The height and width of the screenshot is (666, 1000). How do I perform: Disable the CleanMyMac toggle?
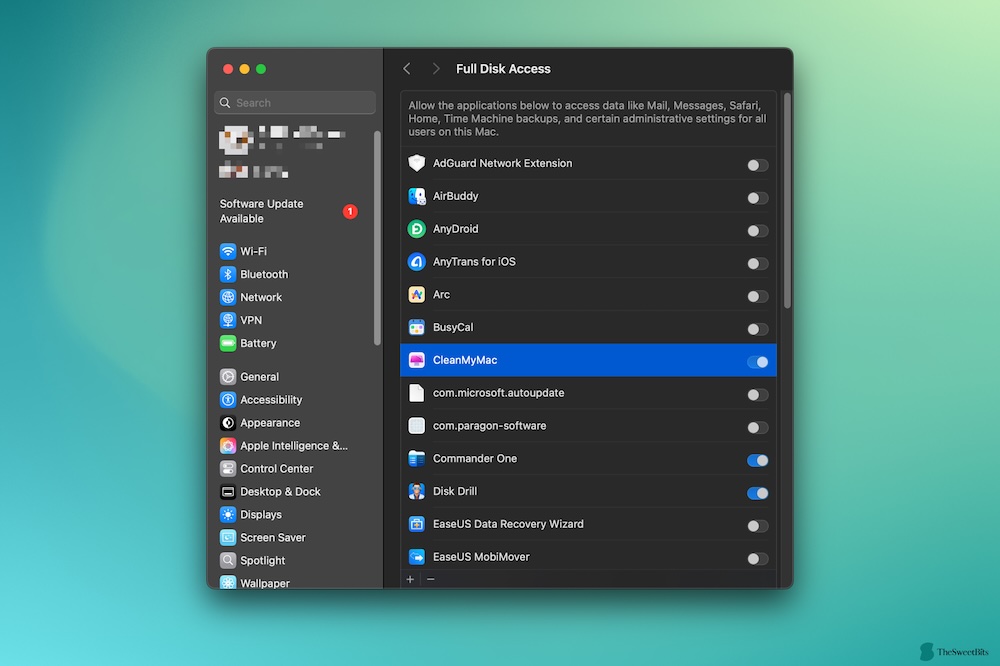pos(757,362)
